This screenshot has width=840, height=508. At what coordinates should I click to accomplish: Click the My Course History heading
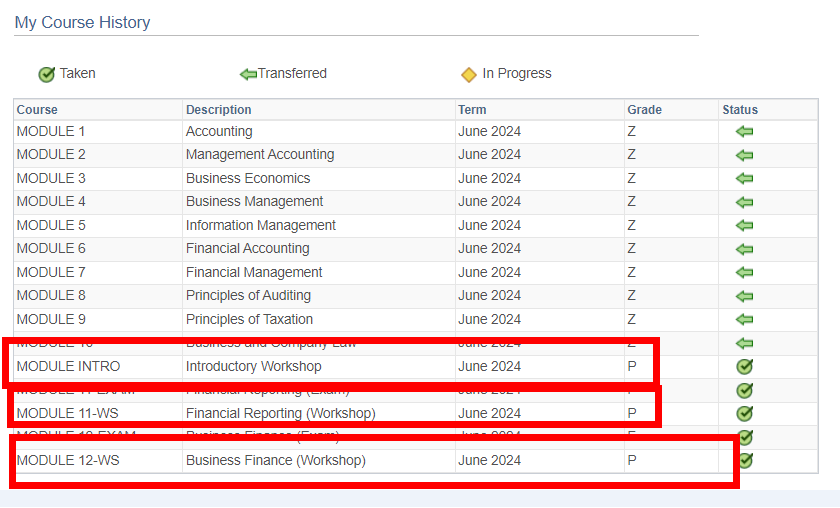coord(82,22)
